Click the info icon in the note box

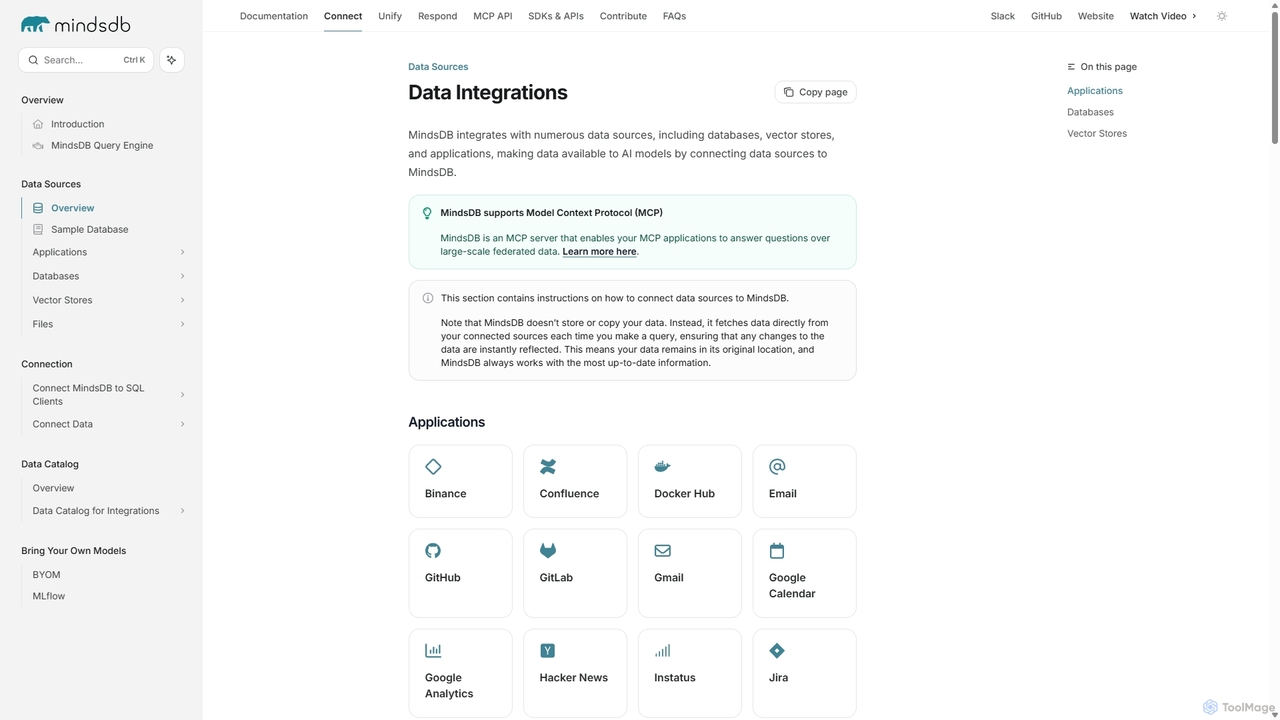(428, 298)
